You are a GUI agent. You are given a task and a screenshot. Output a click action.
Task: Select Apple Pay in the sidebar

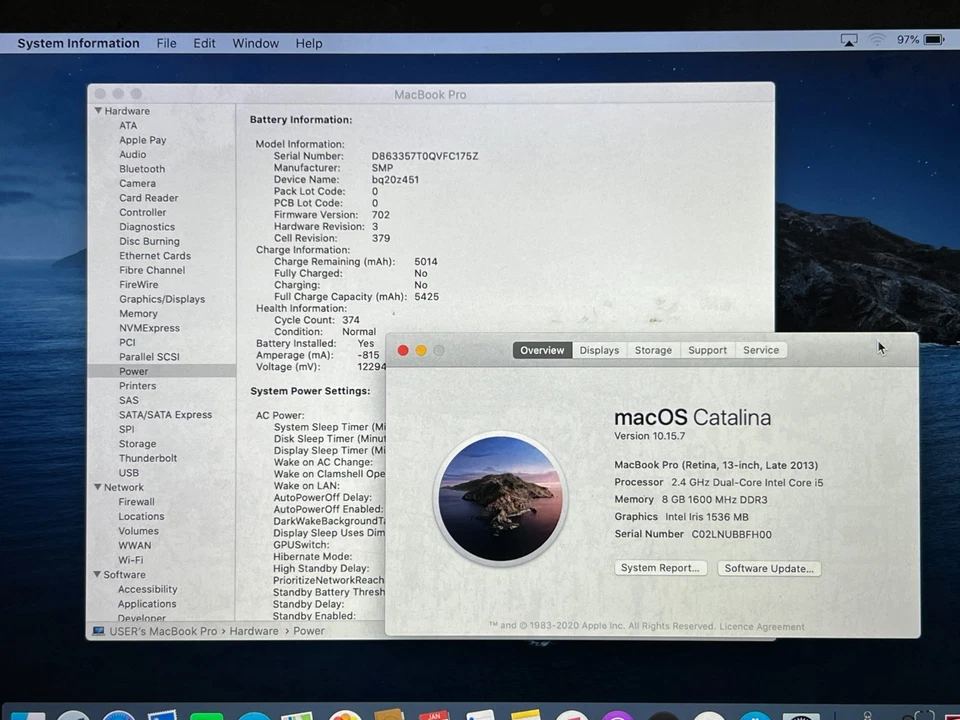coord(143,140)
